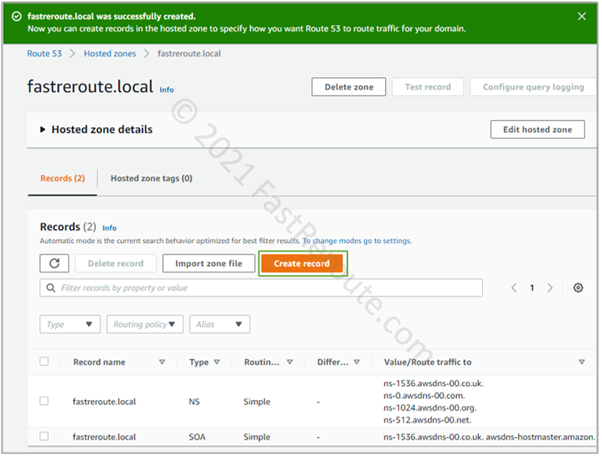
Task: Click fastreroute.local name in NS row
Action: [104, 401]
